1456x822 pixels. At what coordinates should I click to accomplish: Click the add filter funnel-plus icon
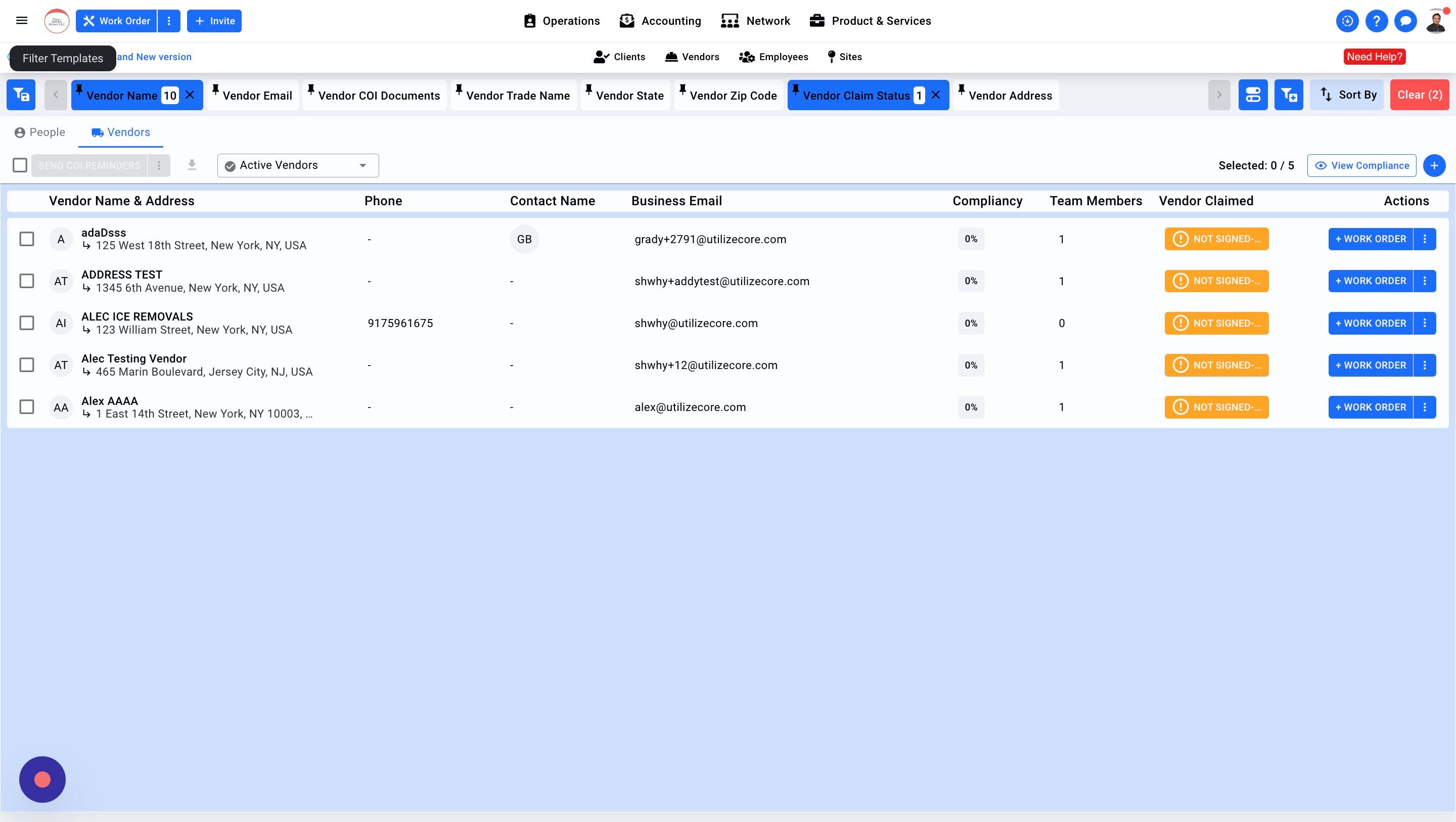pos(1288,95)
